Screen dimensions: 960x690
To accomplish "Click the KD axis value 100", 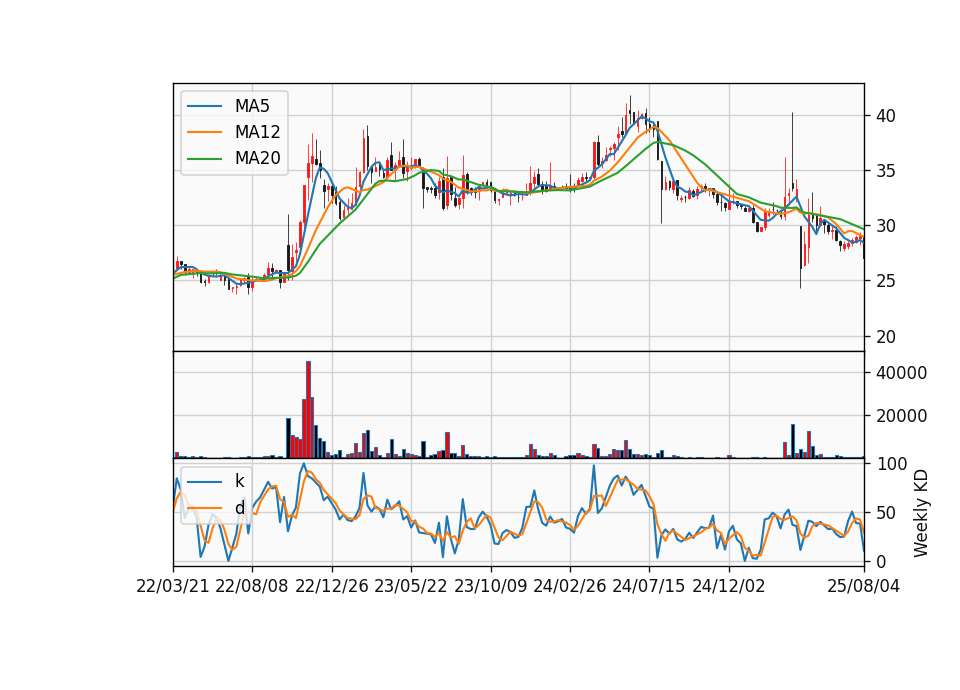I will tap(891, 464).
